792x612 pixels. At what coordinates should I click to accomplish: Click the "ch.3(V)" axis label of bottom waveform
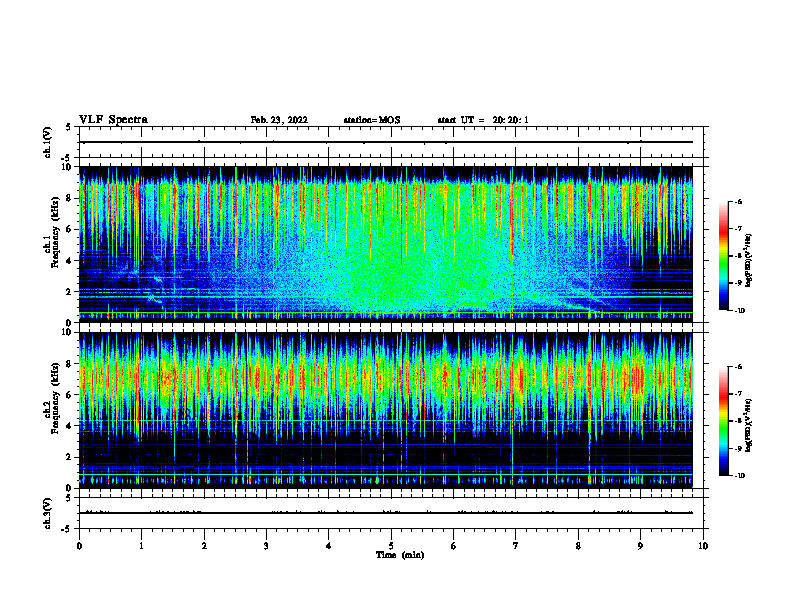[x=47, y=513]
